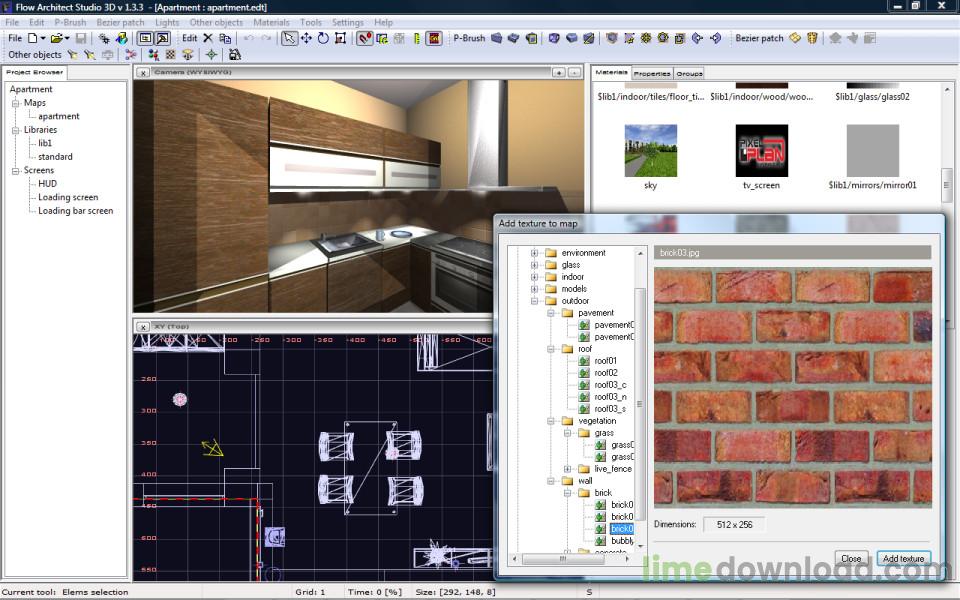Viewport: 960px width, 600px height.
Task: Select the mirror01 material thumbnail
Action: pos(872,151)
